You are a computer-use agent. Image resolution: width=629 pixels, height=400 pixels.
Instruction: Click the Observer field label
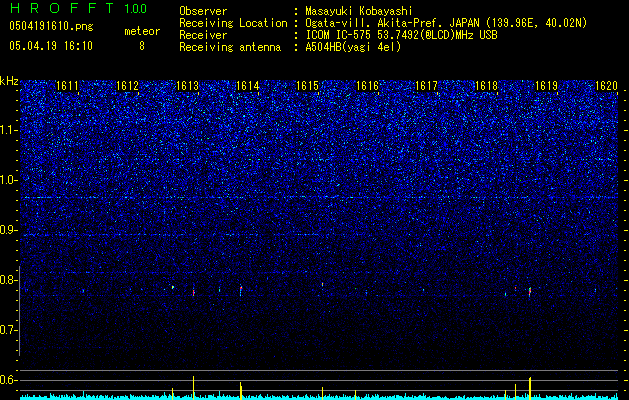[x=203, y=11]
